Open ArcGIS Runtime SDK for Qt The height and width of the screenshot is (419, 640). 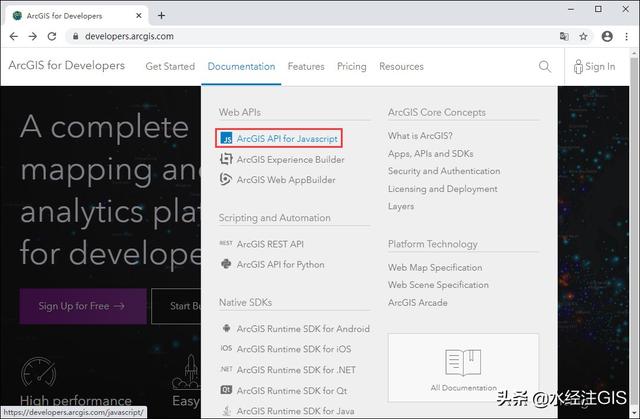tap(292, 391)
